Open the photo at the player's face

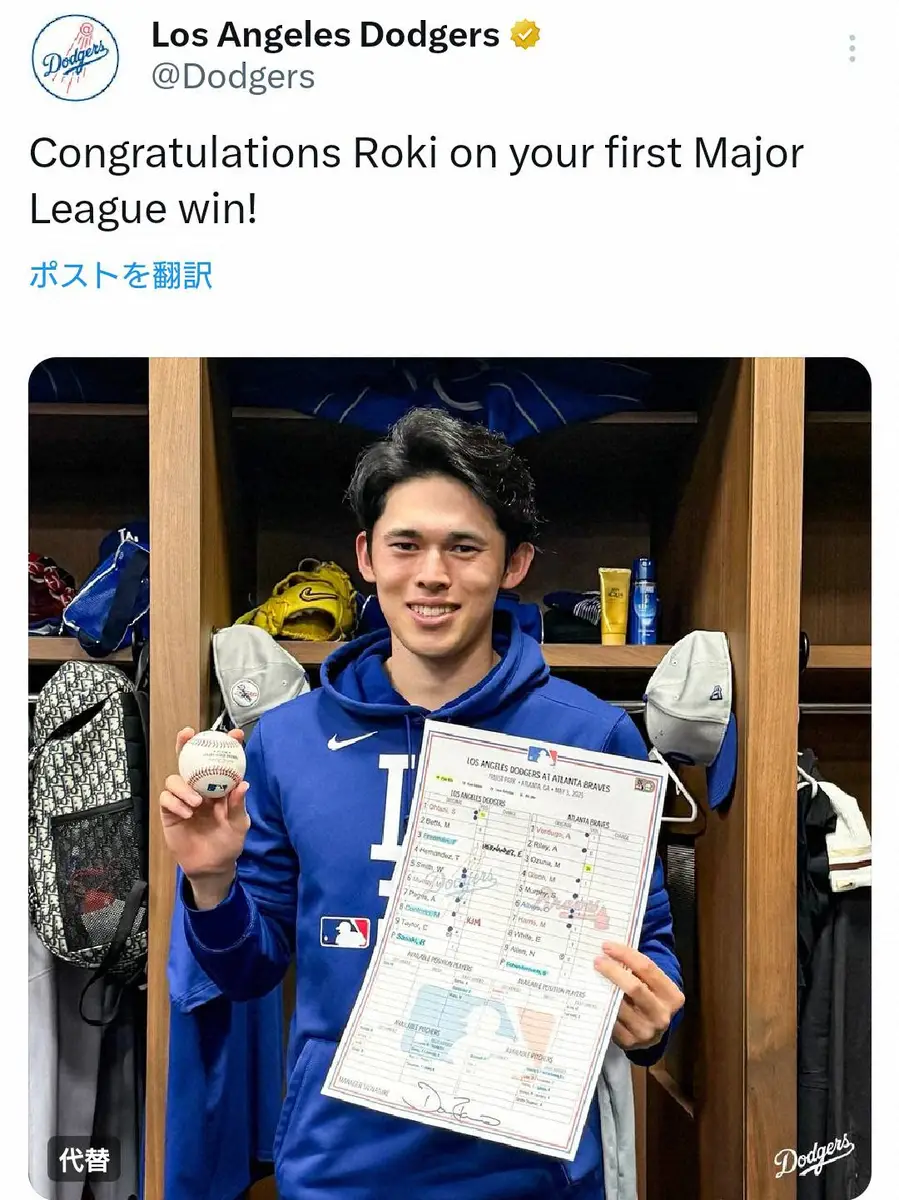pyautogui.click(x=435, y=560)
